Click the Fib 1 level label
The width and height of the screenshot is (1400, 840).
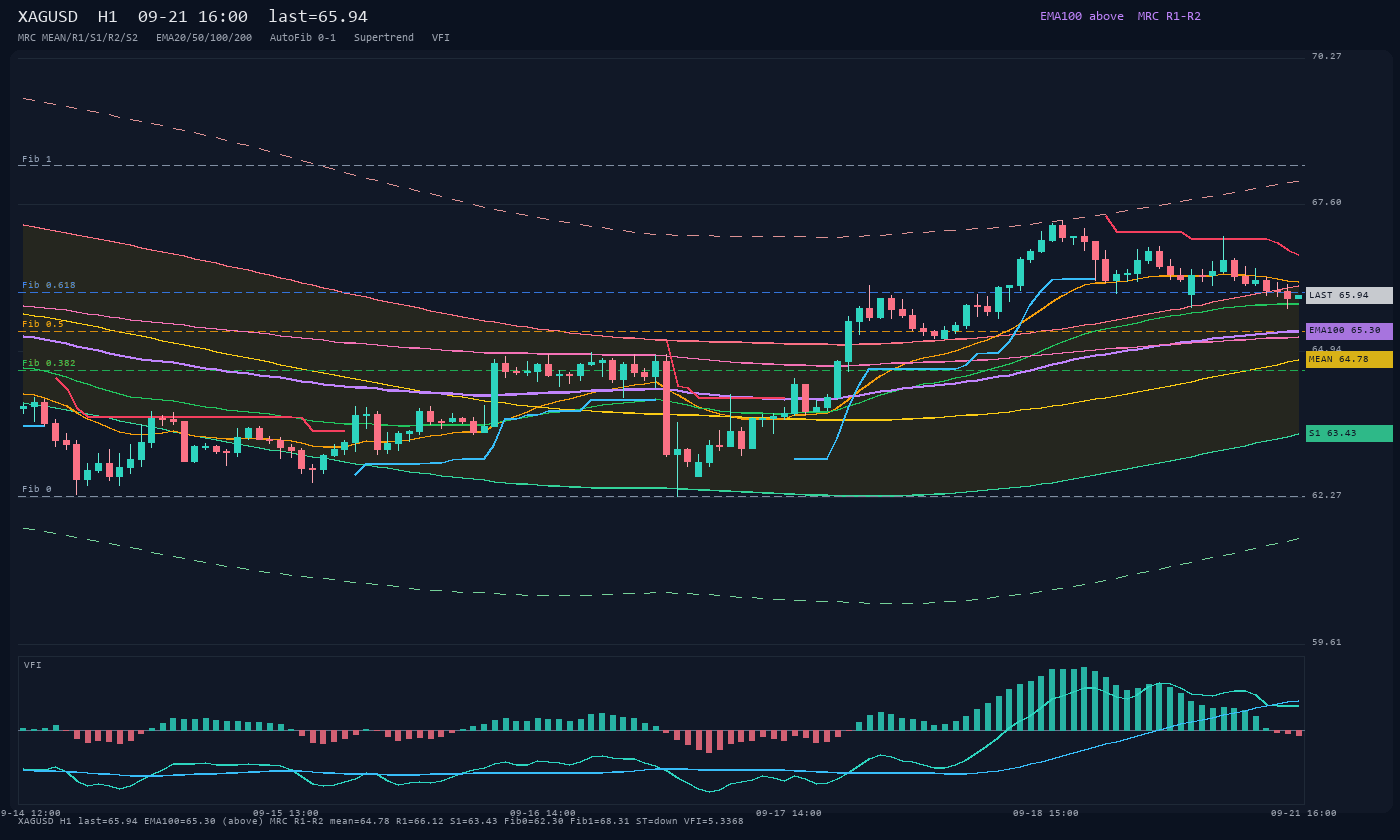(x=37, y=159)
